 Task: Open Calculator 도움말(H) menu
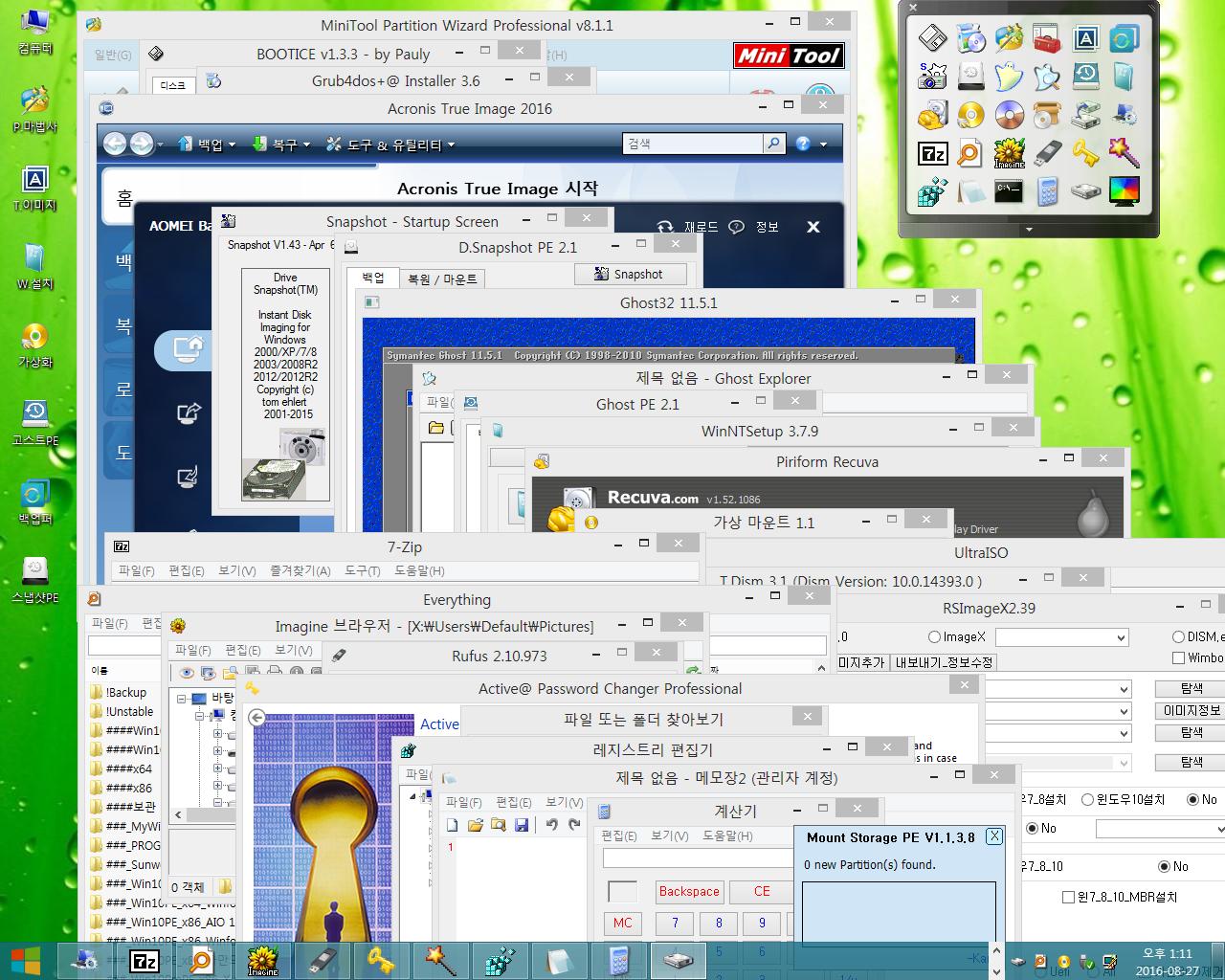point(727,836)
